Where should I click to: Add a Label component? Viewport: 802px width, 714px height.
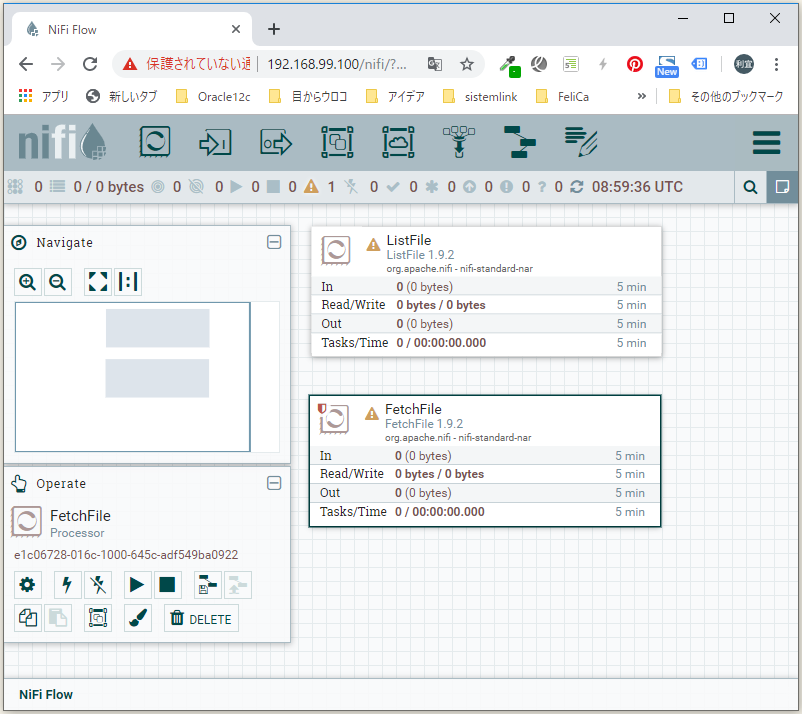[x=581, y=142]
